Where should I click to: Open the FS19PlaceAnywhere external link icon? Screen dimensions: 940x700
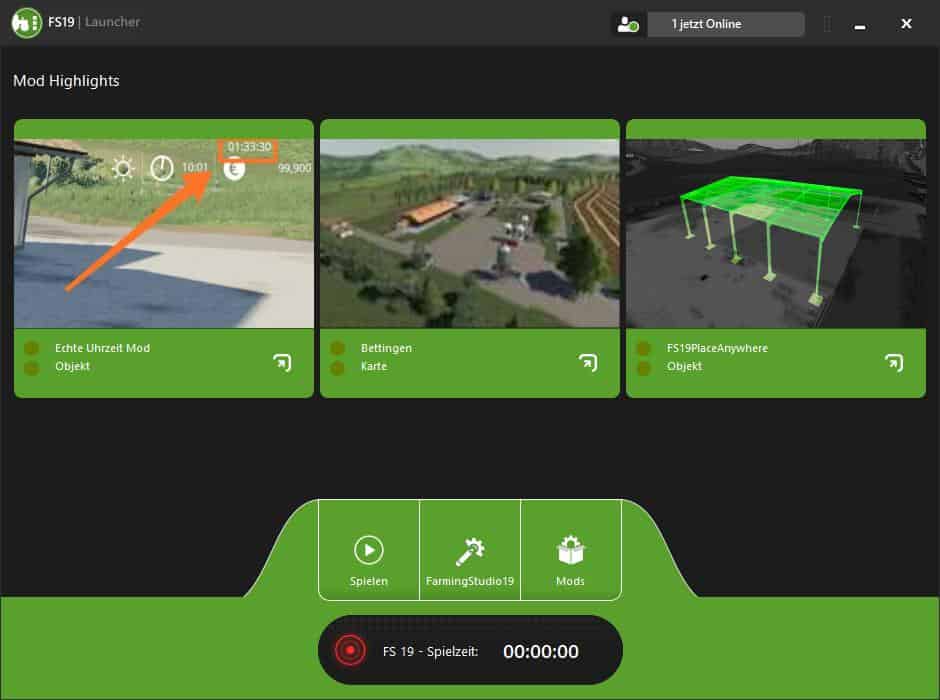pyautogui.click(x=894, y=362)
